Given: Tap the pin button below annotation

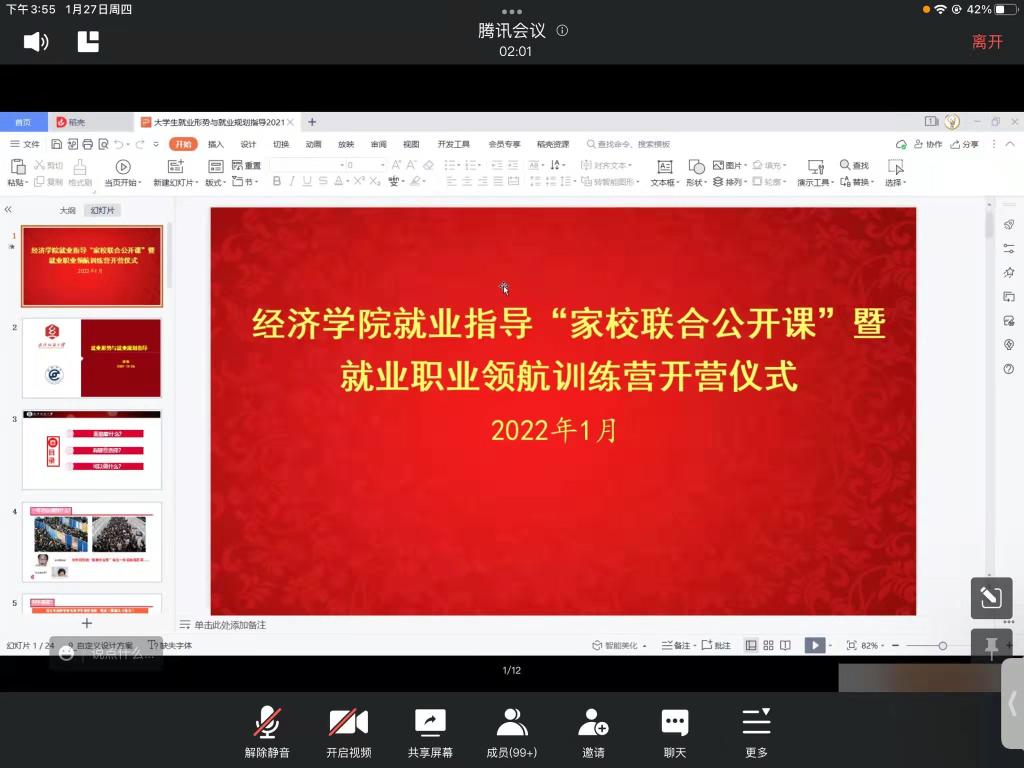Looking at the screenshot, I should point(991,647).
